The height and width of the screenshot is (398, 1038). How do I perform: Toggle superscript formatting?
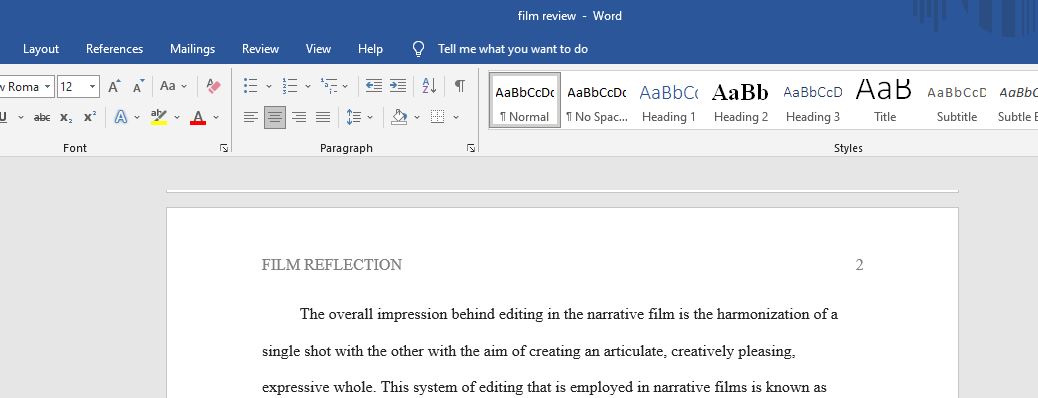click(90, 117)
